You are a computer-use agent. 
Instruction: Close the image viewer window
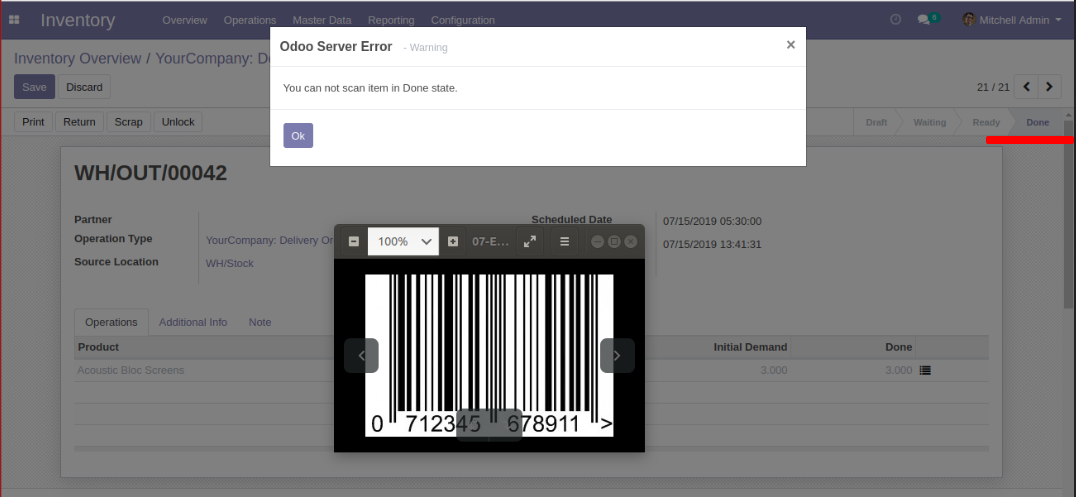[631, 242]
